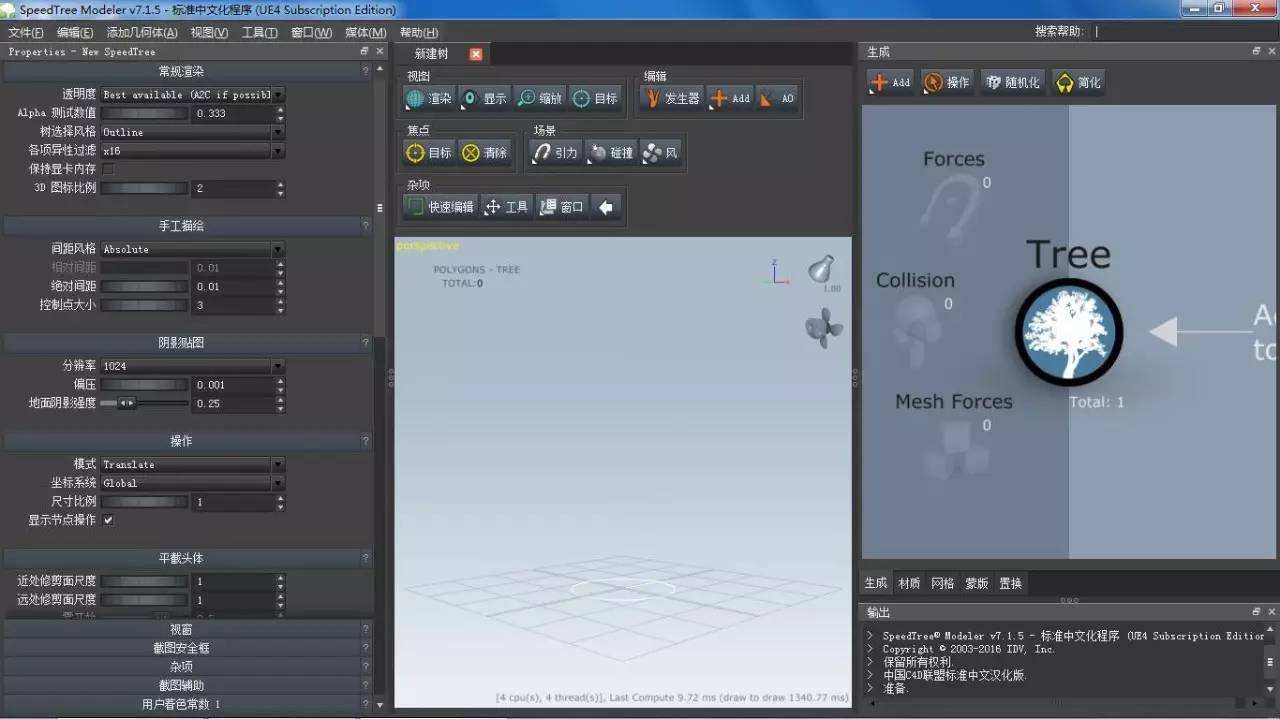Open the 分辨率 1024 dropdown
This screenshot has width=1280, height=719.
pos(193,366)
